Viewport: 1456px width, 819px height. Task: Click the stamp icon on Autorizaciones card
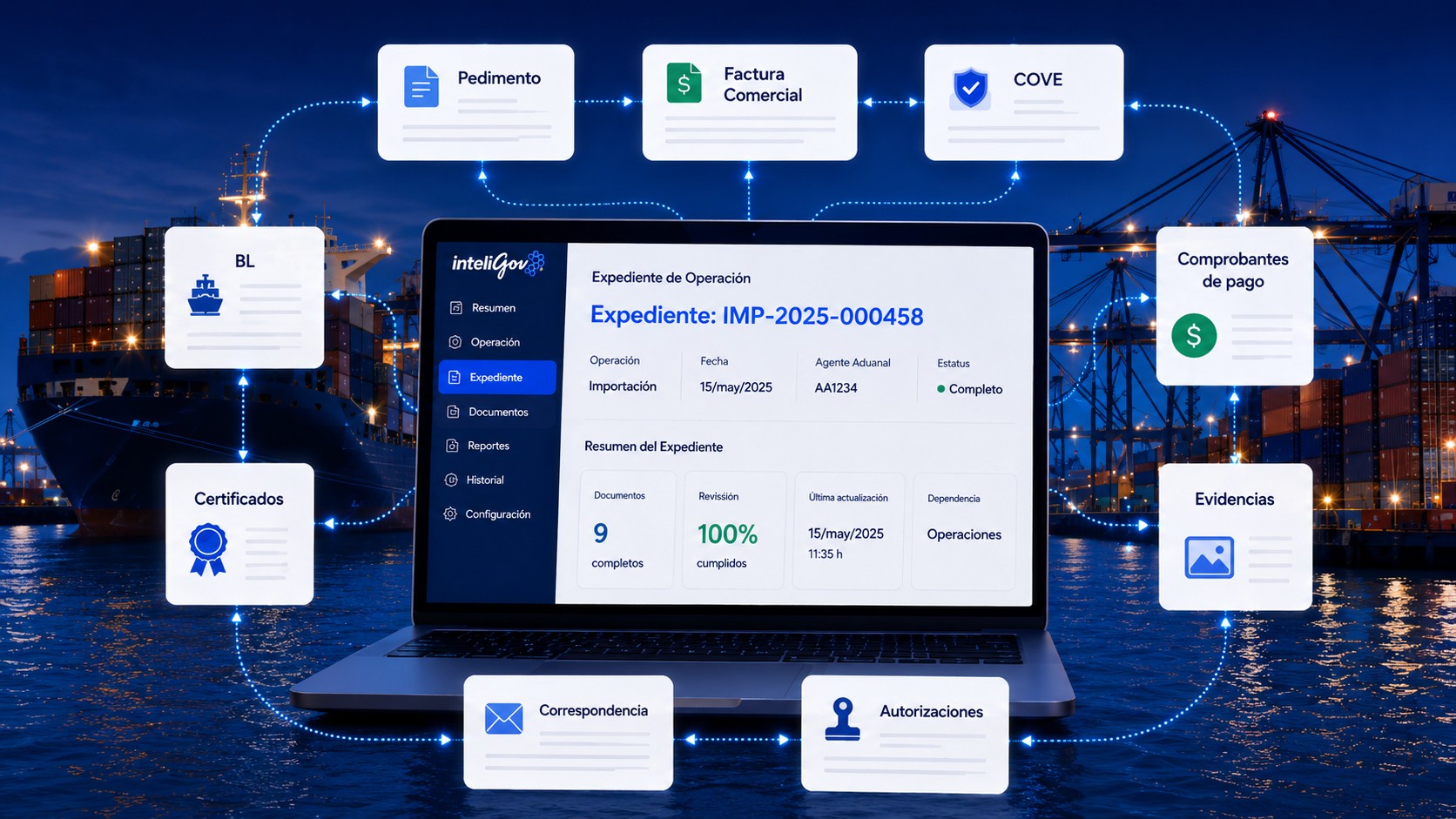pyautogui.click(x=842, y=719)
